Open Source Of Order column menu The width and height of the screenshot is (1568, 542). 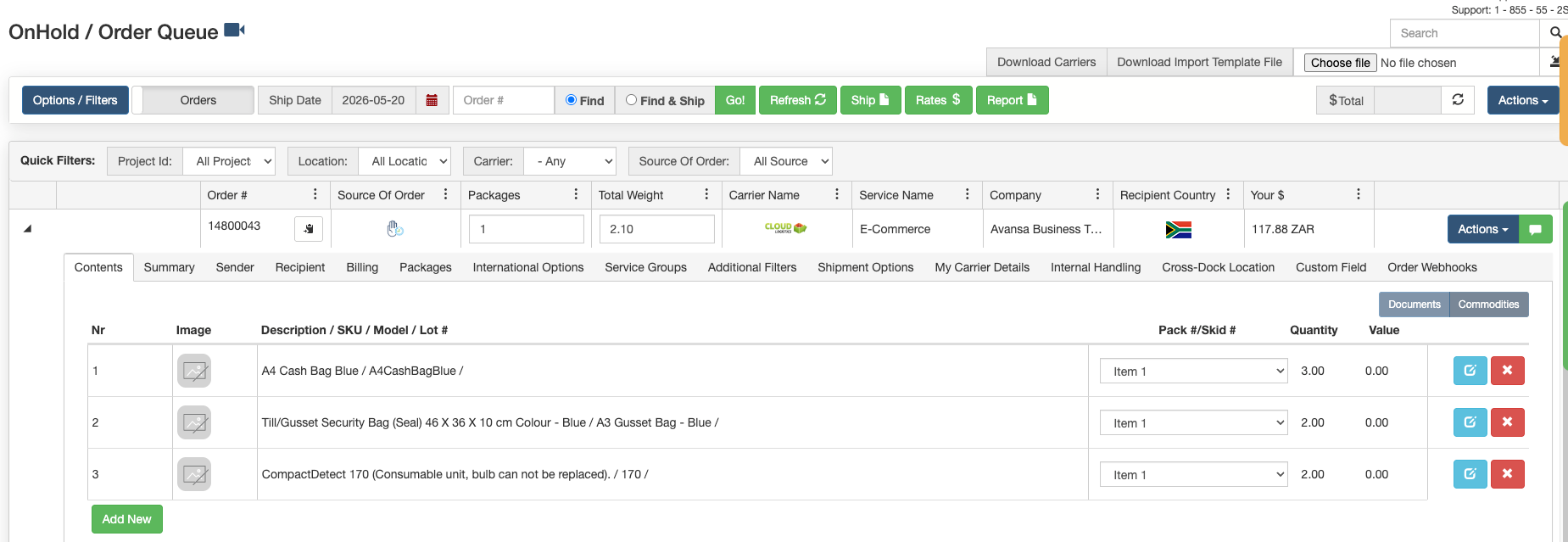tap(445, 194)
